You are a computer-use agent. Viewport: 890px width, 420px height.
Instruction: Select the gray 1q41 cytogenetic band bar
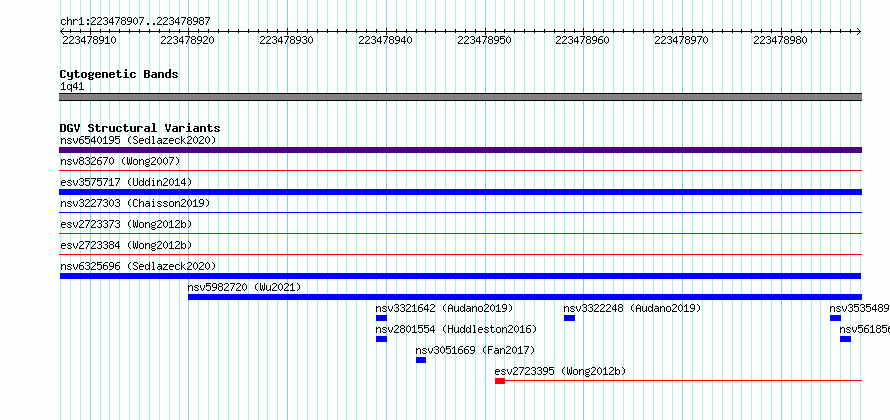tap(460, 97)
